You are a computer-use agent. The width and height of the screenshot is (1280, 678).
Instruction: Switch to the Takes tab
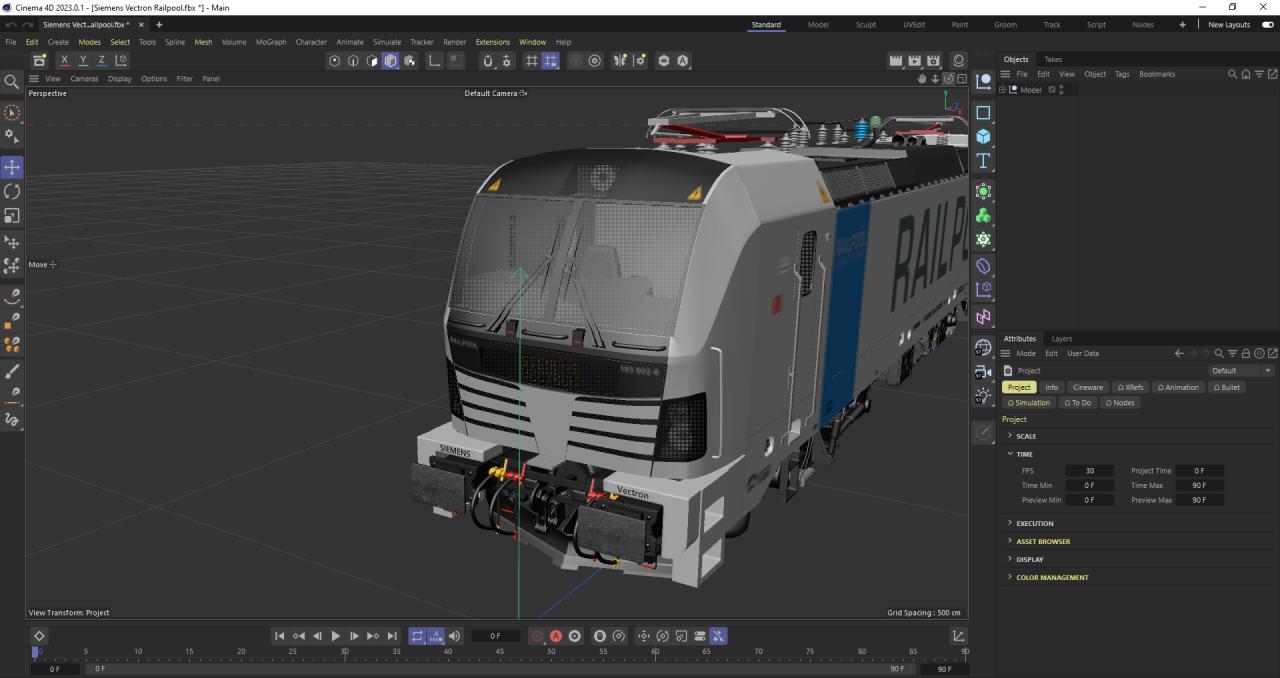coord(1053,59)
